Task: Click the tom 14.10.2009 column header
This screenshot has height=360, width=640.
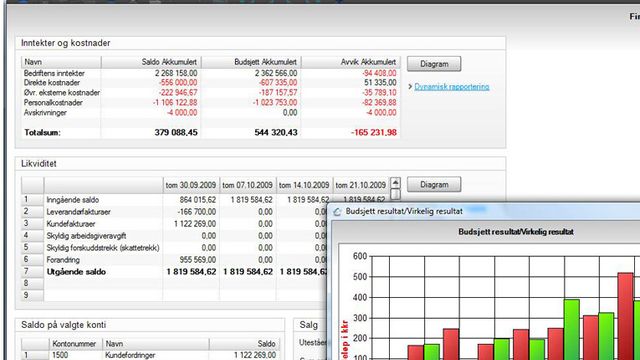Action: [x=304, y=185]
